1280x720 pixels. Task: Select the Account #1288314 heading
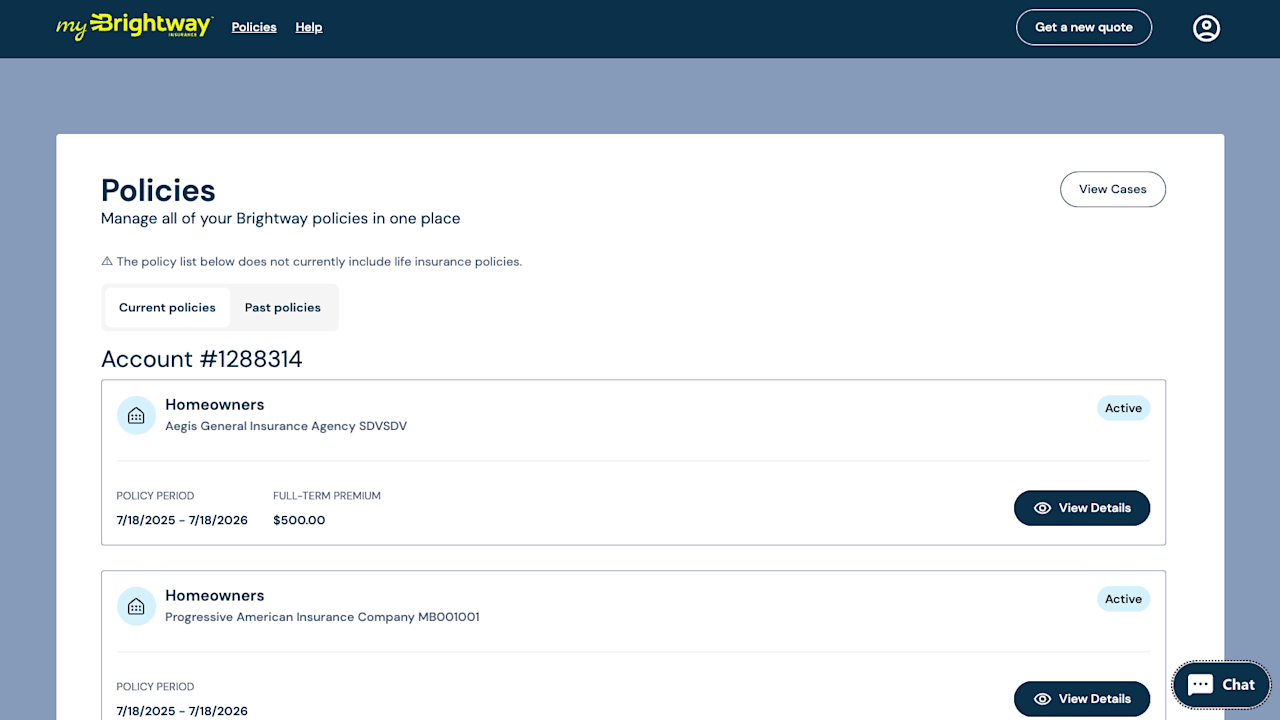pos(202,359)
